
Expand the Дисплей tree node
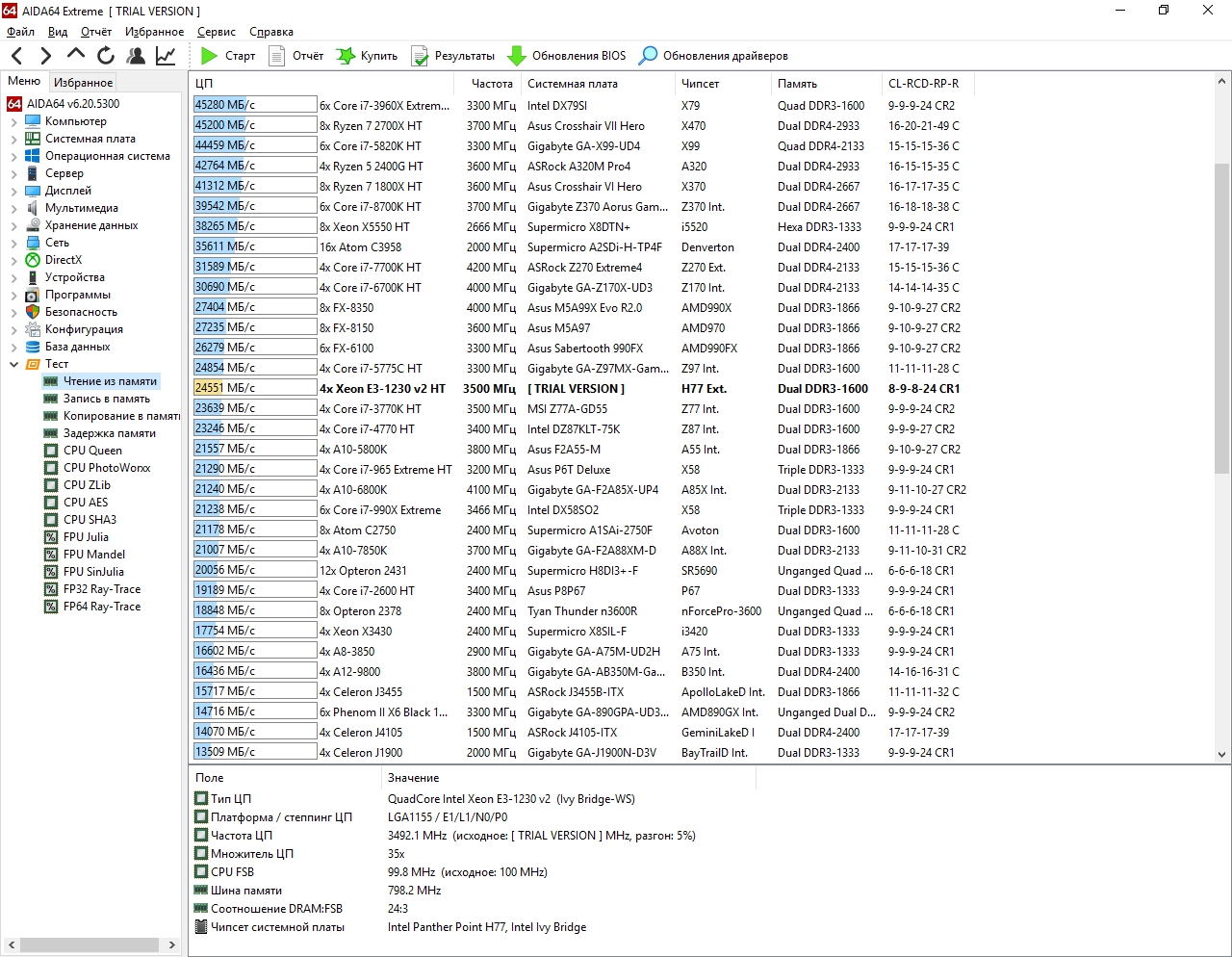(x=13, y=191)
